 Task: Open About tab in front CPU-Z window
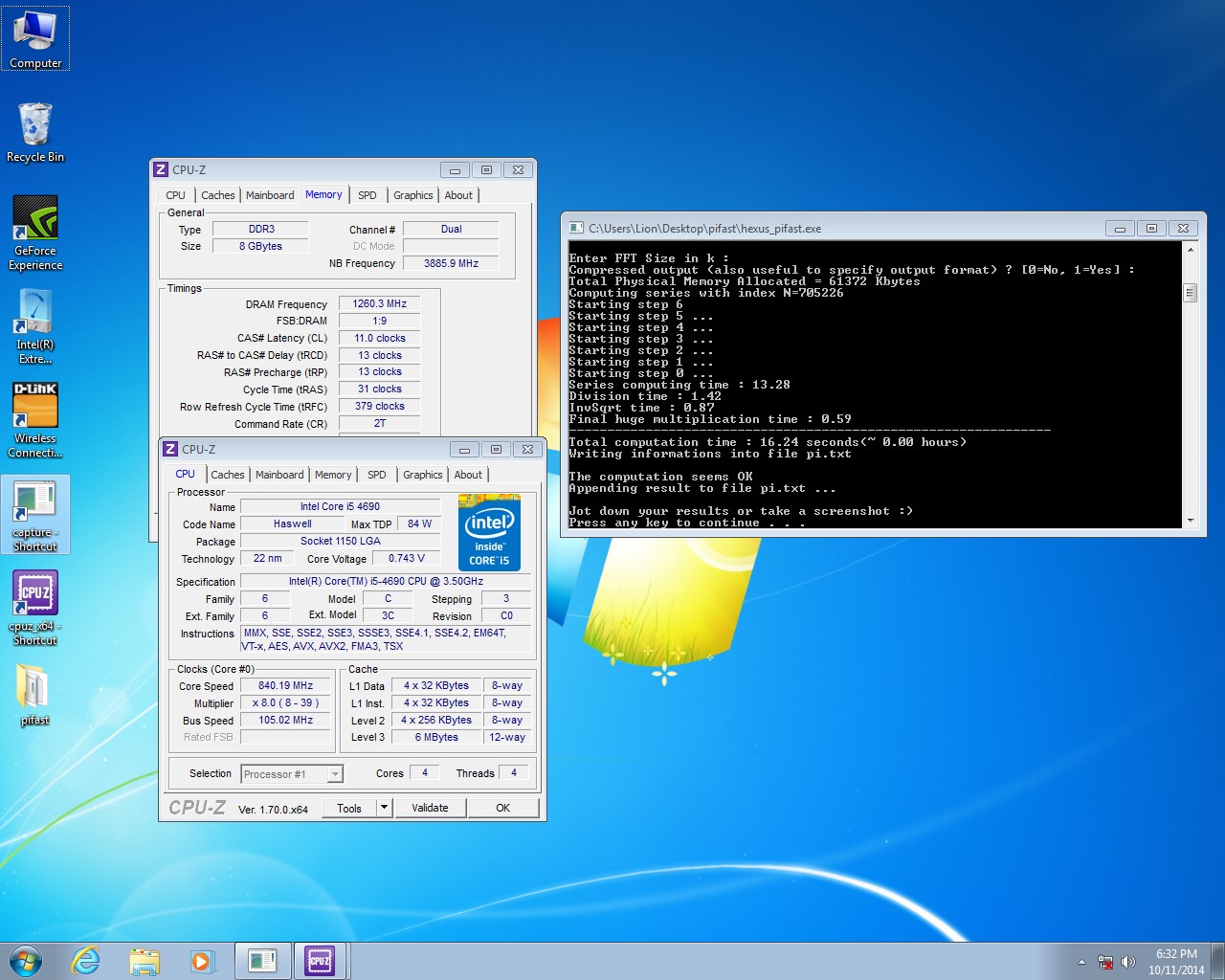468,475
